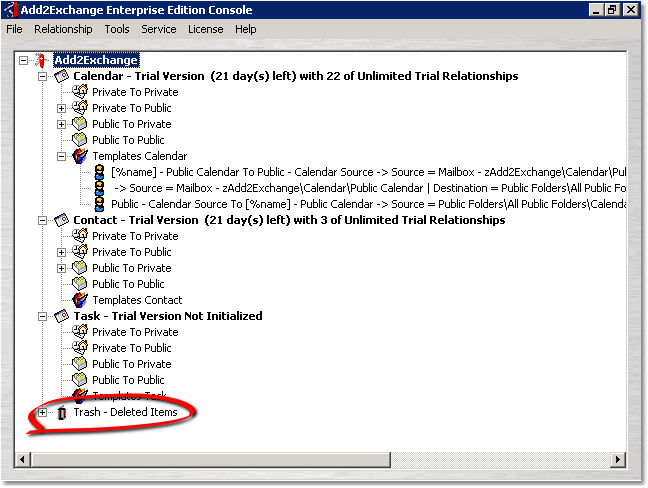This screenshot has height=488, width=648.
Task: Open the Relationship menu
Action: [63, 29]
